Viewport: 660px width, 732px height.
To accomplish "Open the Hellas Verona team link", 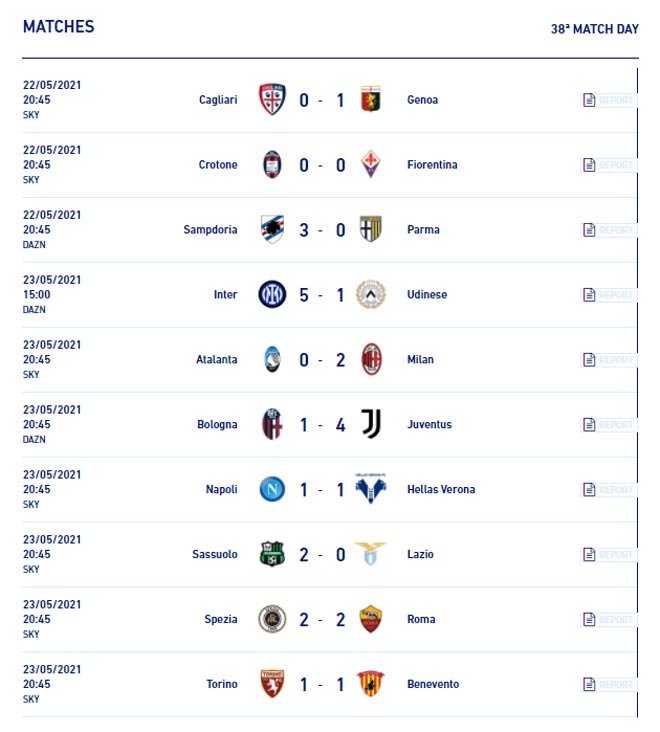I will (x=441, y=489).
